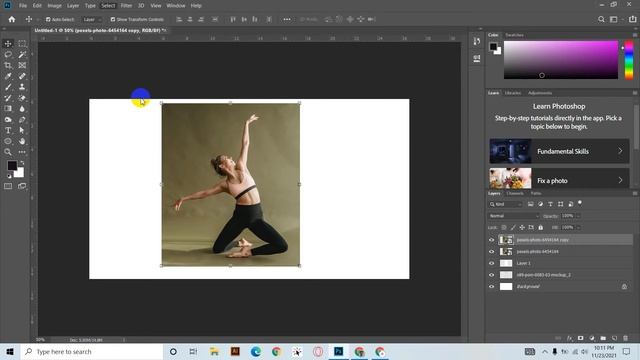Viewport: 640px width, 360px height.
Task: Click the Windows search box
Action: pyautogui.click(x=91, y=351)
